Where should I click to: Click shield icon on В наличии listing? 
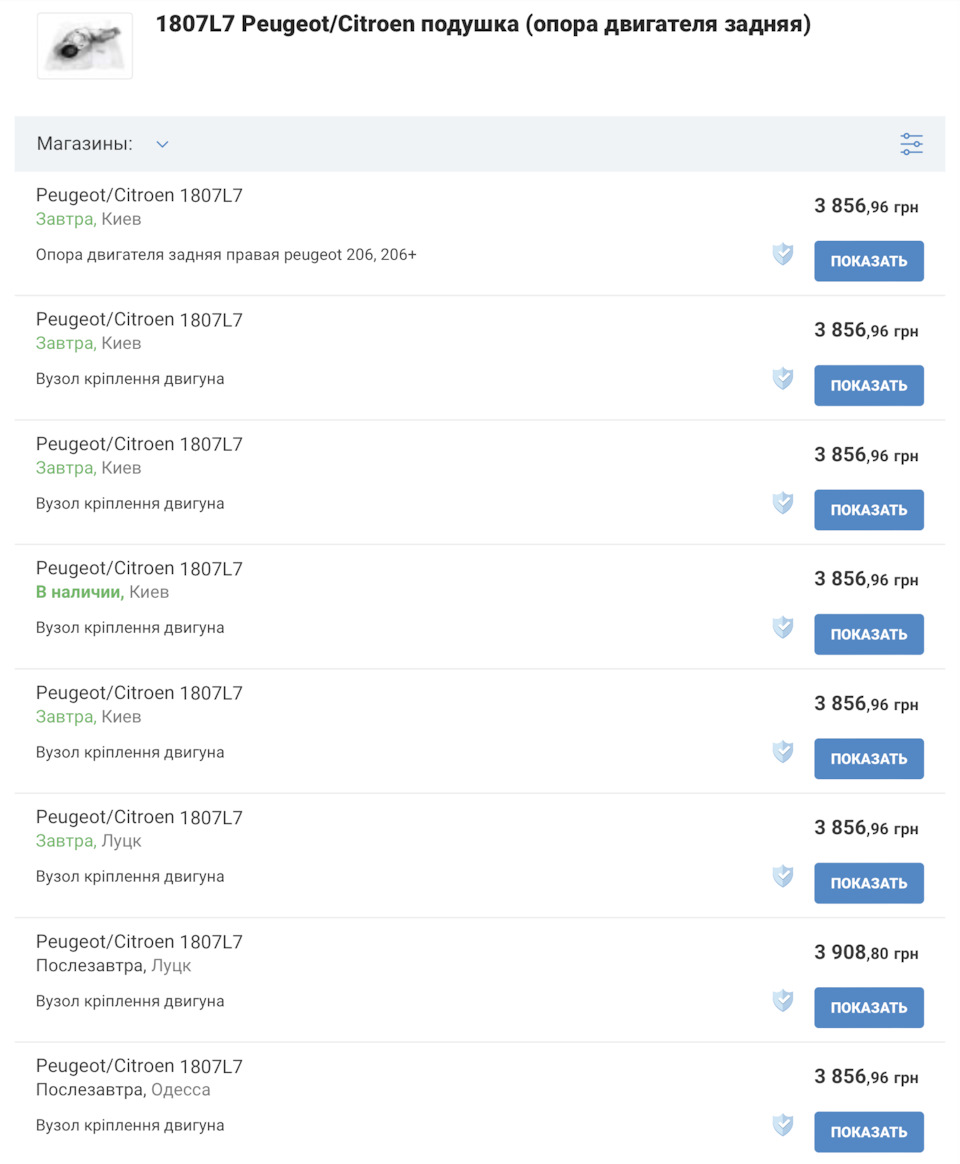[783, 627]
